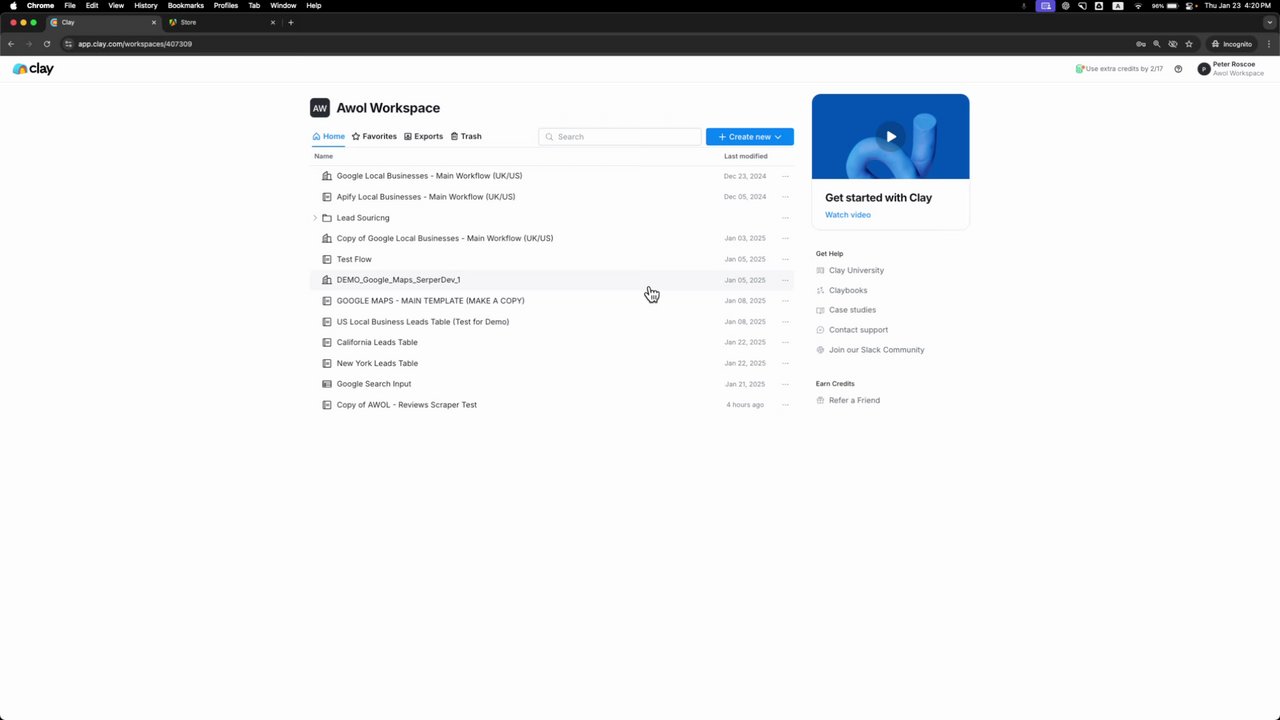
Task: Open DEMO_Google_Maps_SerperDev_1 table name
Action: coord(398,280)
